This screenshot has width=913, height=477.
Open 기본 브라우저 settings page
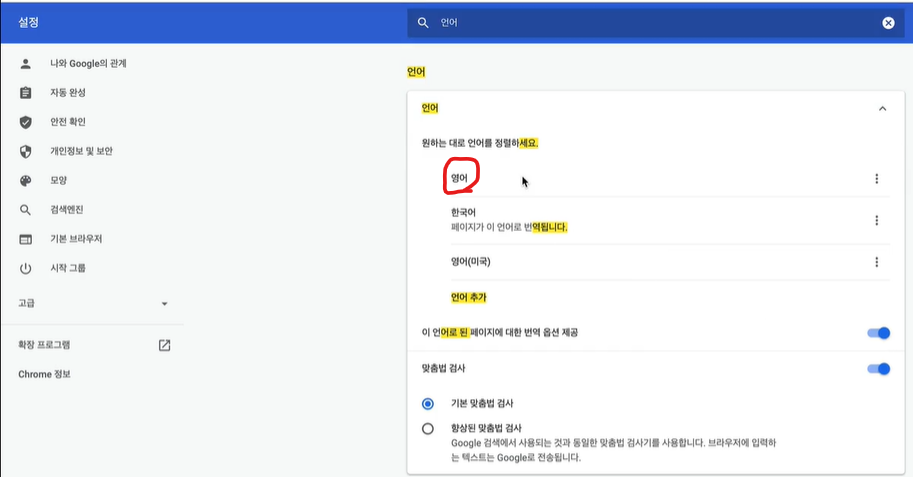point(76,239)
